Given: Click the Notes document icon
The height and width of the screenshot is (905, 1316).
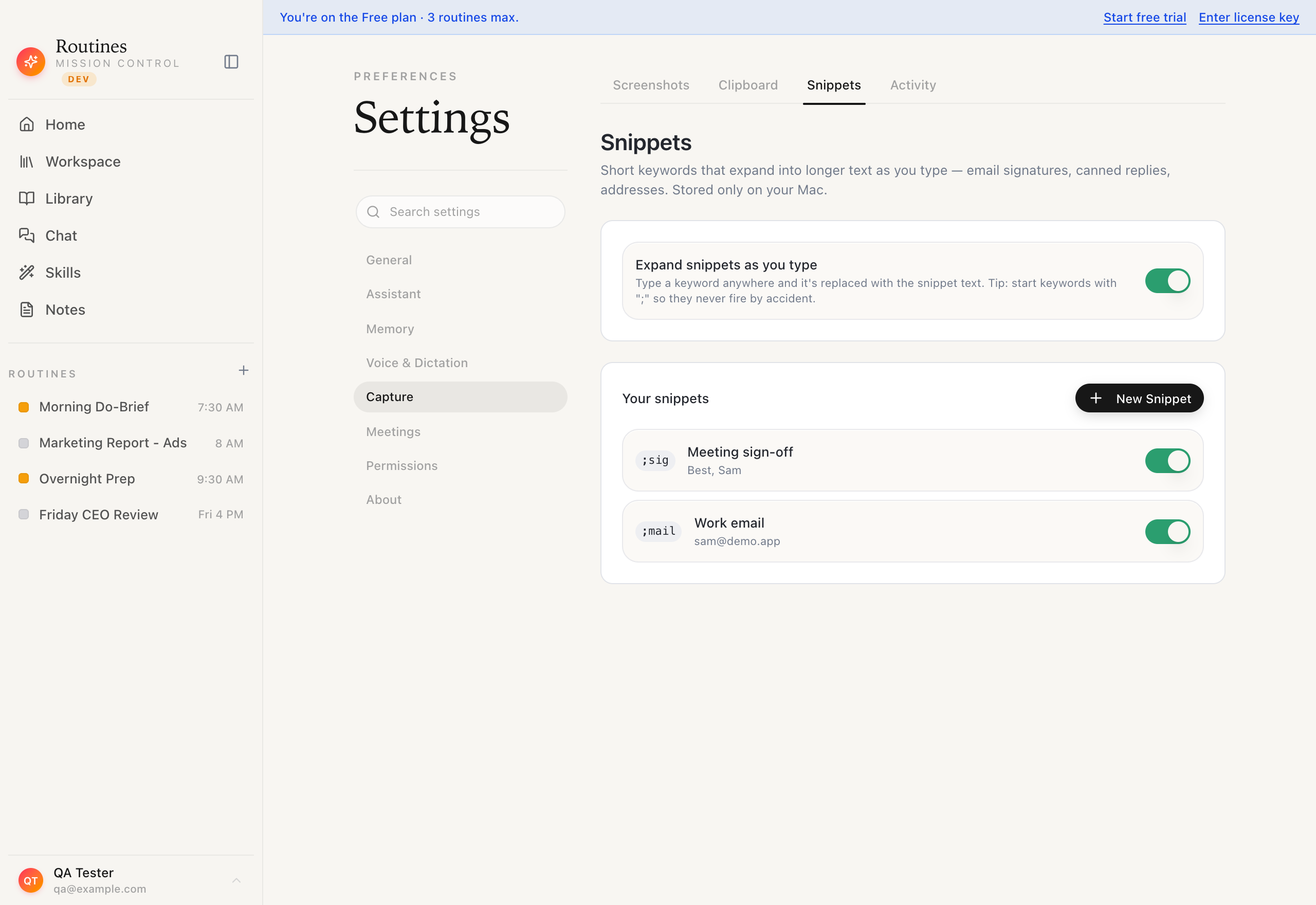Looking at the screenshot, I should point(27,310).
